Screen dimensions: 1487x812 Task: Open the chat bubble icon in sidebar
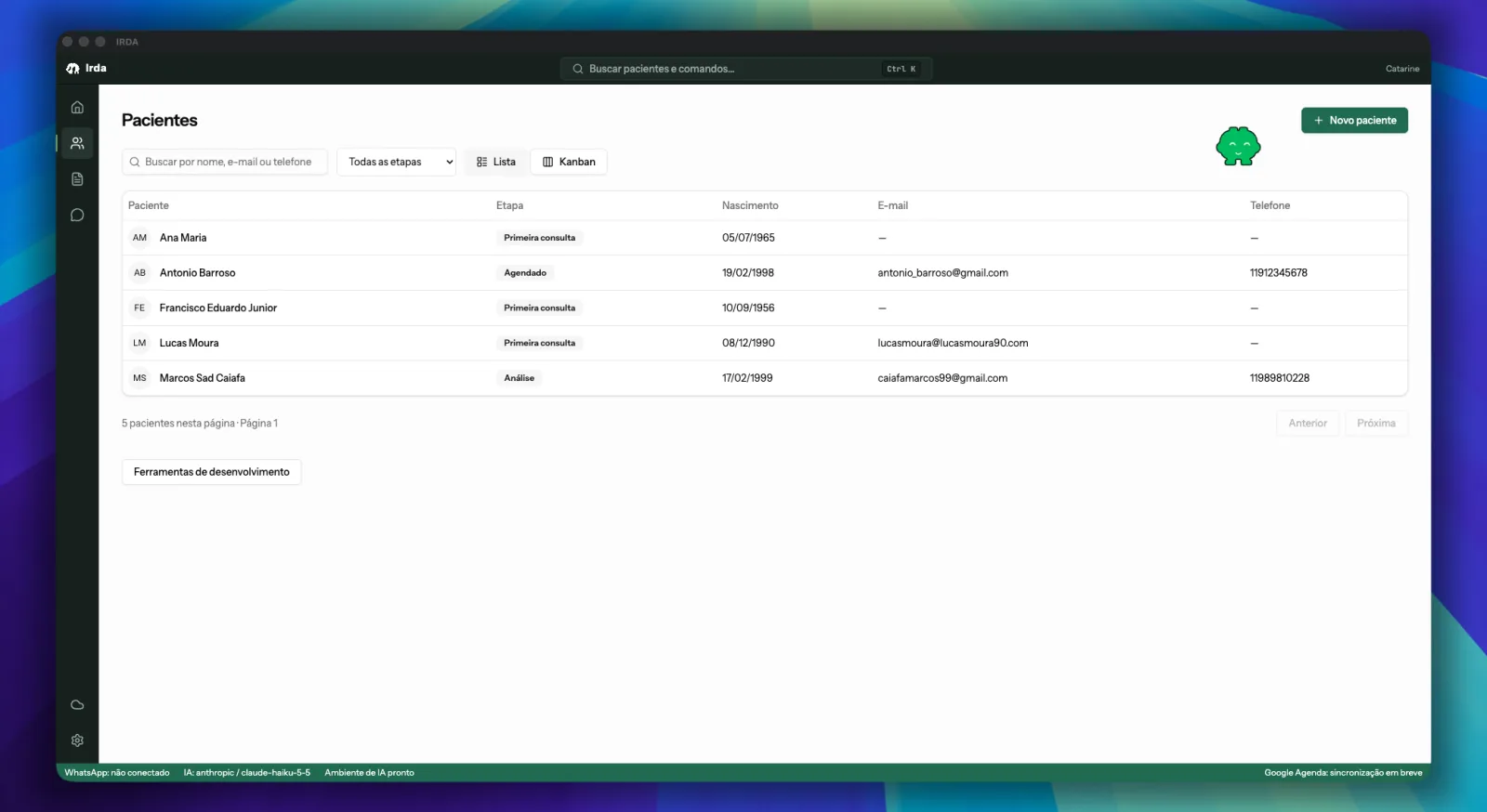click(77, 216)
